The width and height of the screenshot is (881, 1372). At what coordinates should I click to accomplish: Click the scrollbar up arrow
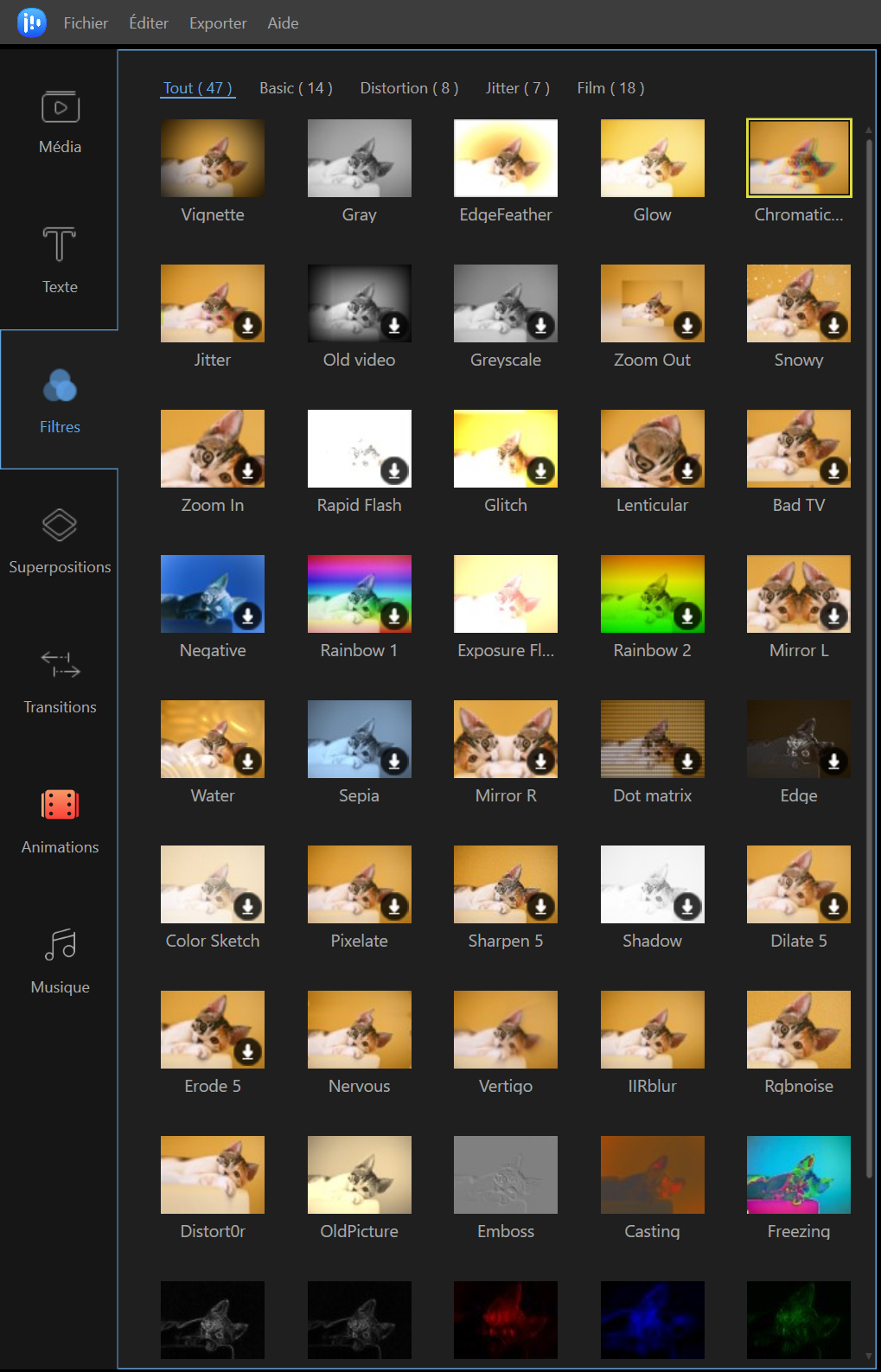point(868,130)
